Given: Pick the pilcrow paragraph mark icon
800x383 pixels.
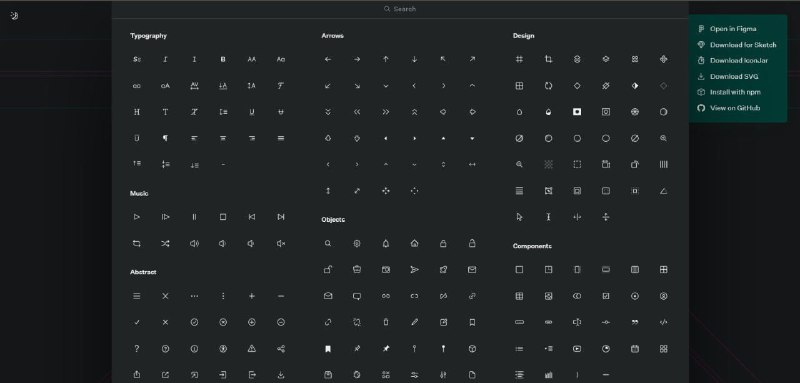Looking at the screenshot, I should (165, 138).
